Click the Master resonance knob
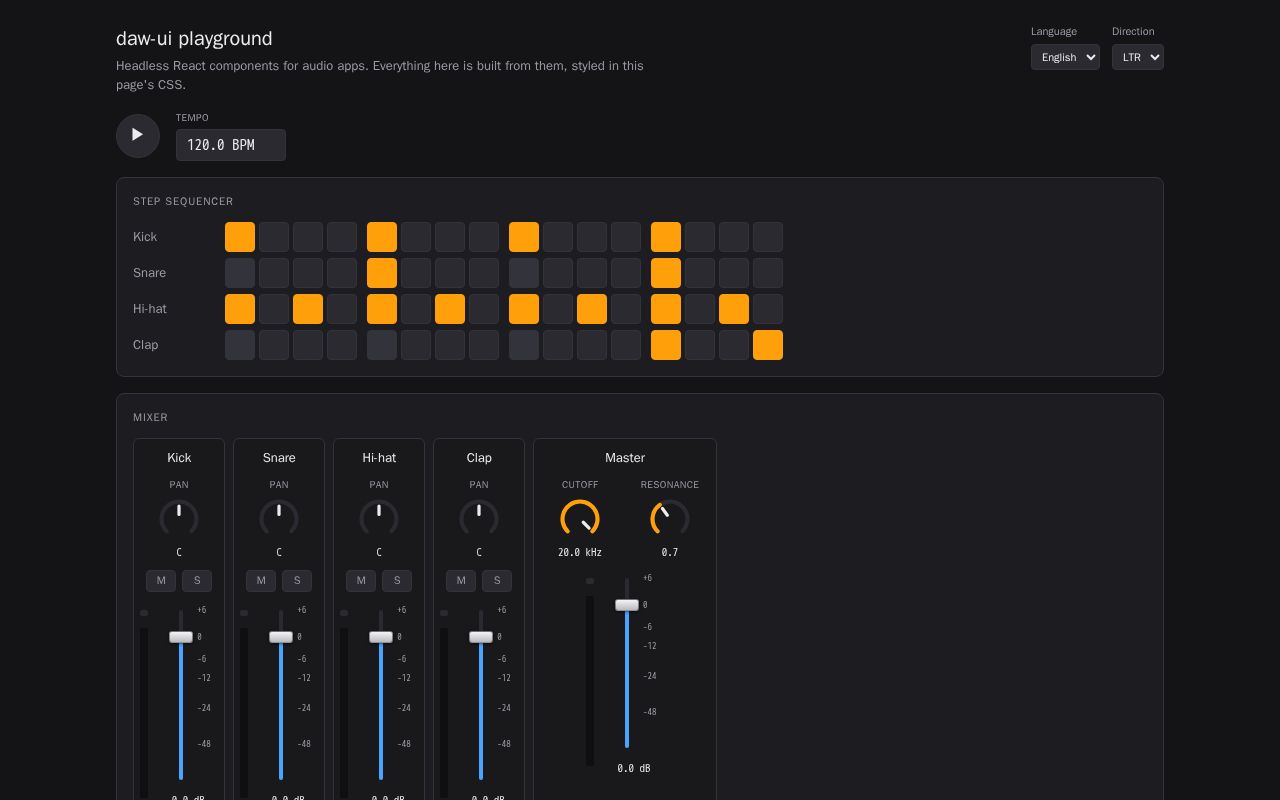Image resolution: width=1280 pixels, height=800 pixels. tap(670, 518)
